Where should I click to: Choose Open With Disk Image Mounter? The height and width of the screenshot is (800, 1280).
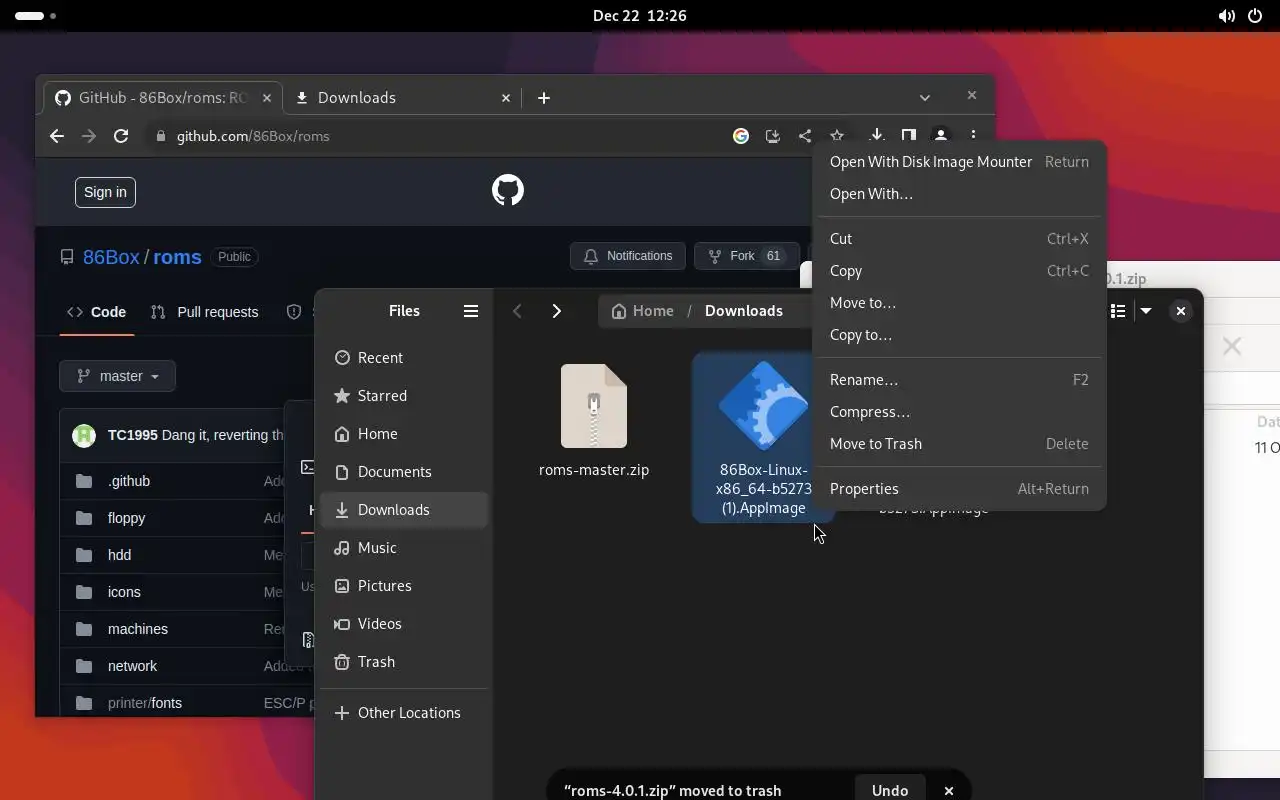pyautogui.click(x=959, y=162)
